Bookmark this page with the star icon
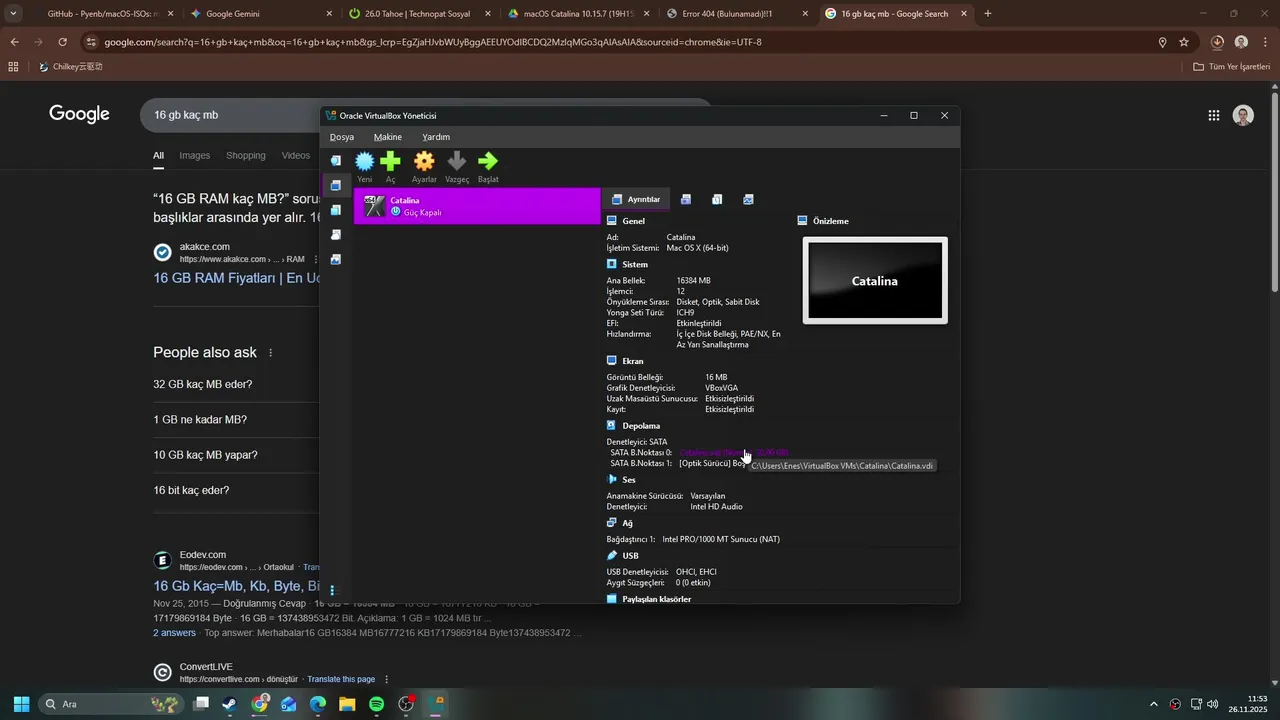This screenshot has height=720, width=1280. coord(1184,42)
